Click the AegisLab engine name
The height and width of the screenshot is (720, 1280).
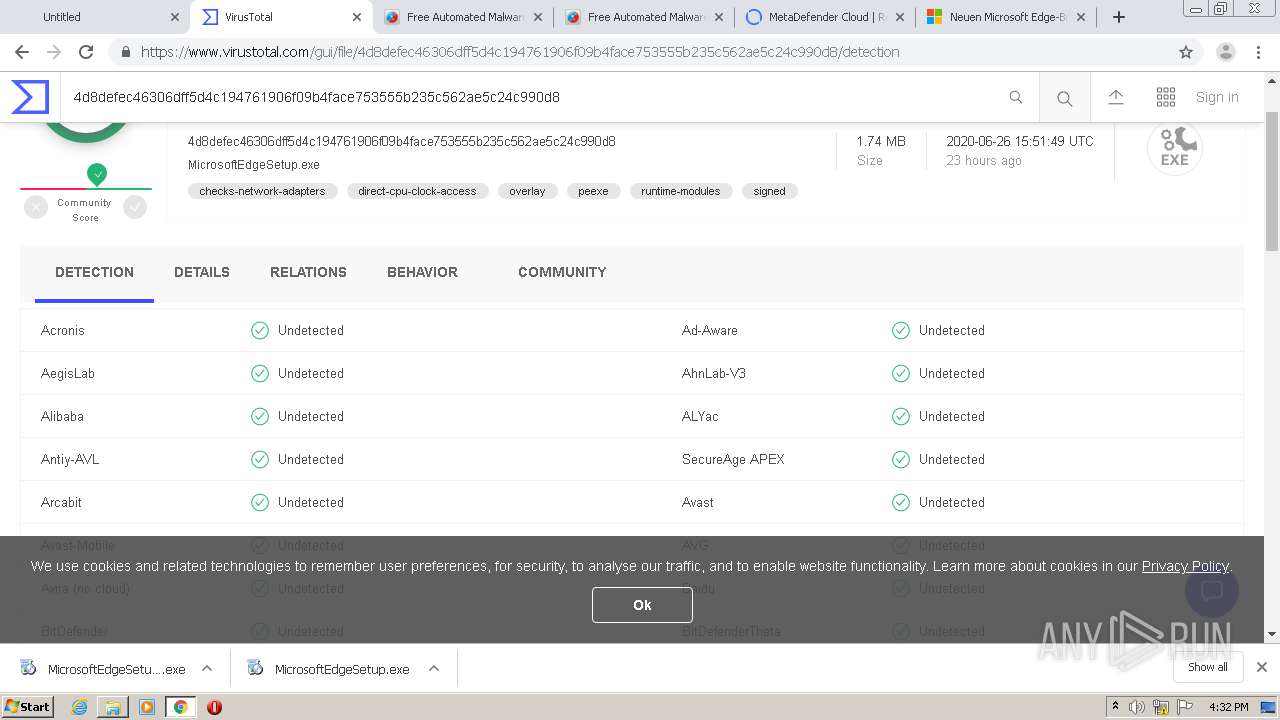68,373
